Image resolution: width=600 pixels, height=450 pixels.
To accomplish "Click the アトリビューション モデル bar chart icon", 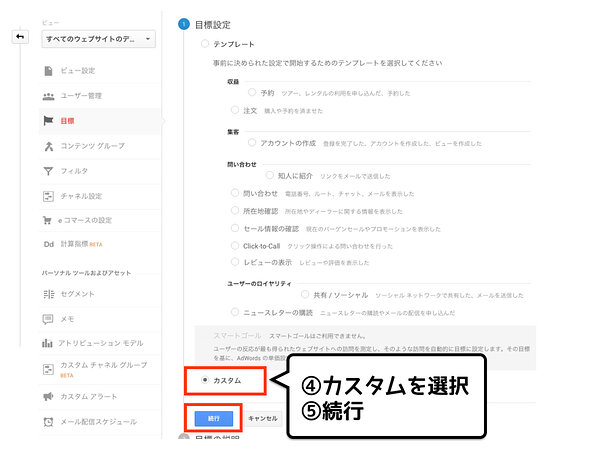I will (47, 343).
